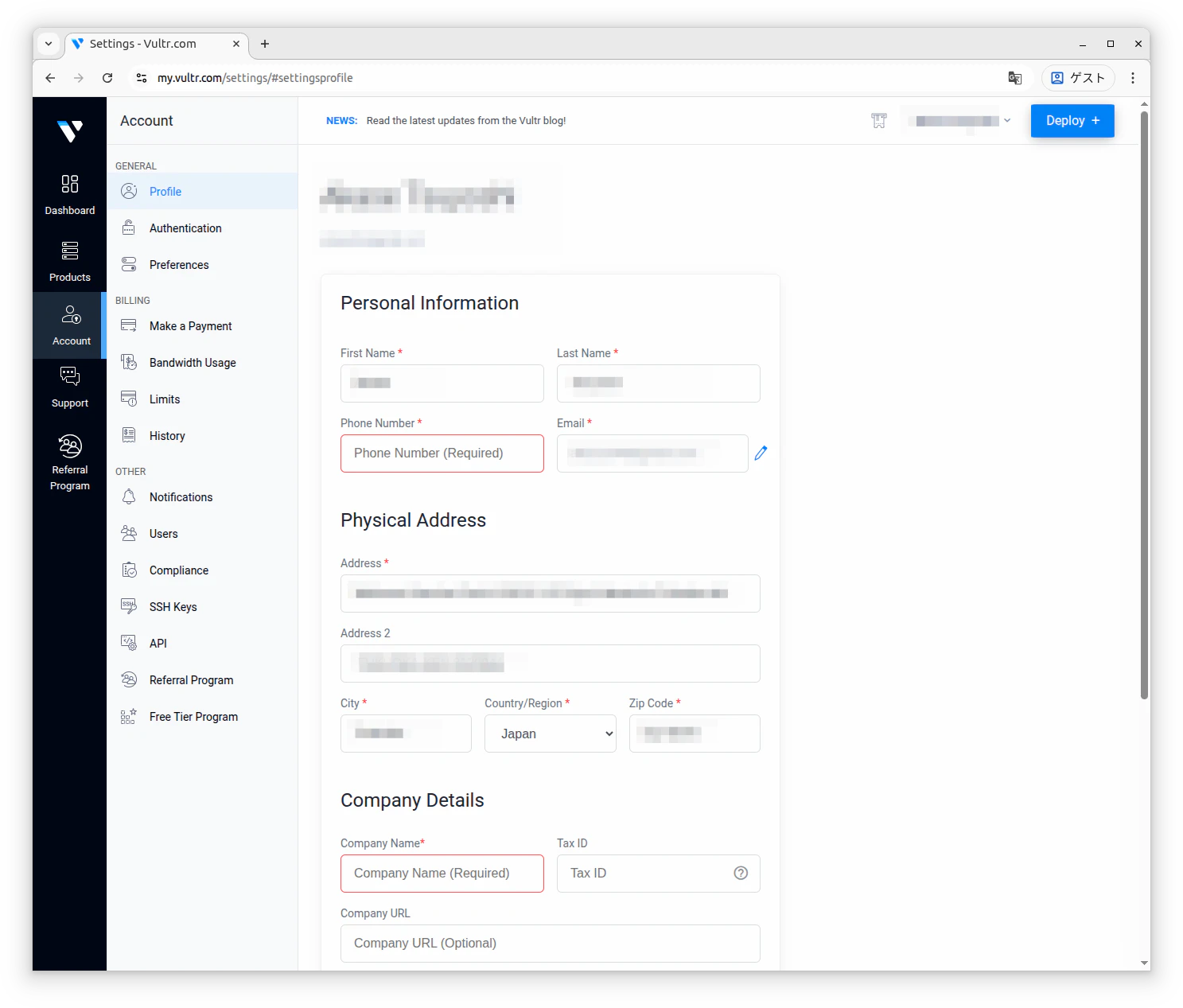Open the Country/Region Japan dropdown
This screenshot has height=1008, width=1183.
(x=551, y=734)
